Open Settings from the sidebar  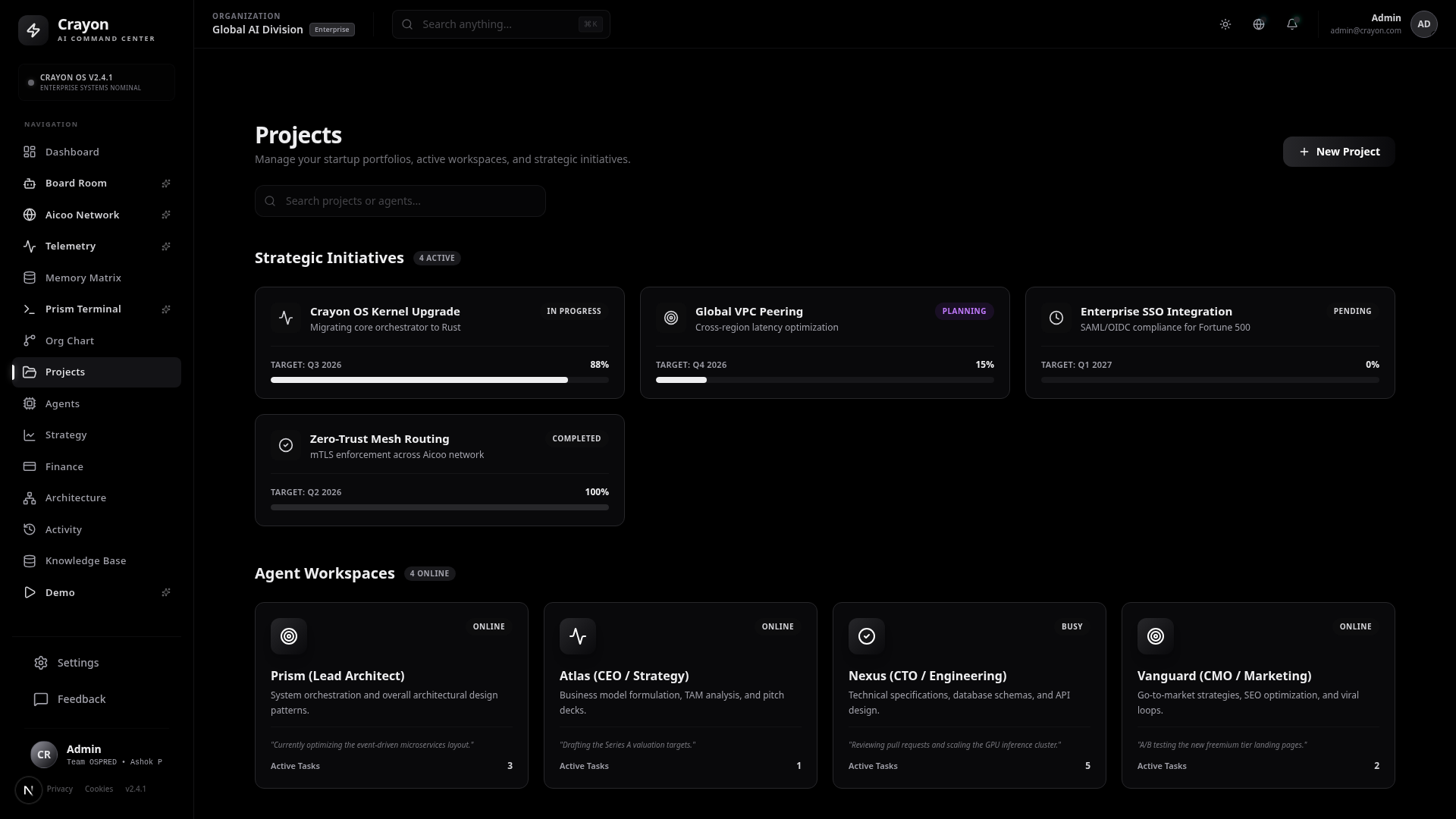(x=97, y=663)
